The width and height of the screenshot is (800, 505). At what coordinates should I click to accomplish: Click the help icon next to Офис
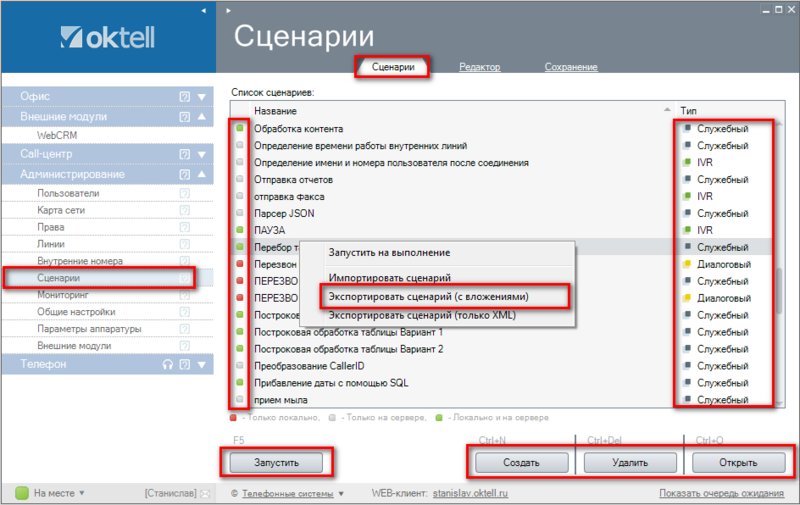[x=184, y=97]
